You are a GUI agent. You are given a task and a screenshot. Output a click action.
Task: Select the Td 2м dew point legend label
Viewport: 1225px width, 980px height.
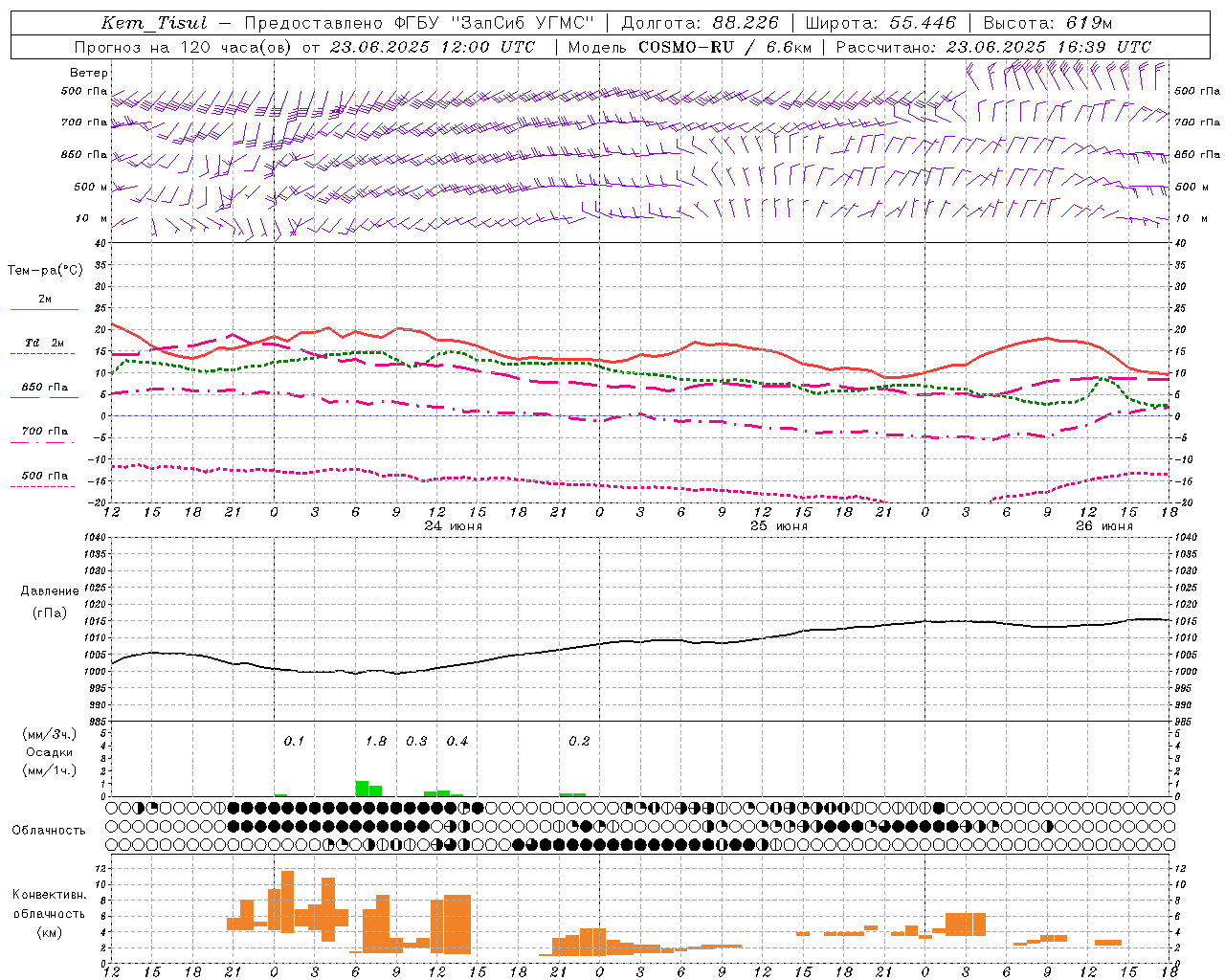tap(45, 343)
